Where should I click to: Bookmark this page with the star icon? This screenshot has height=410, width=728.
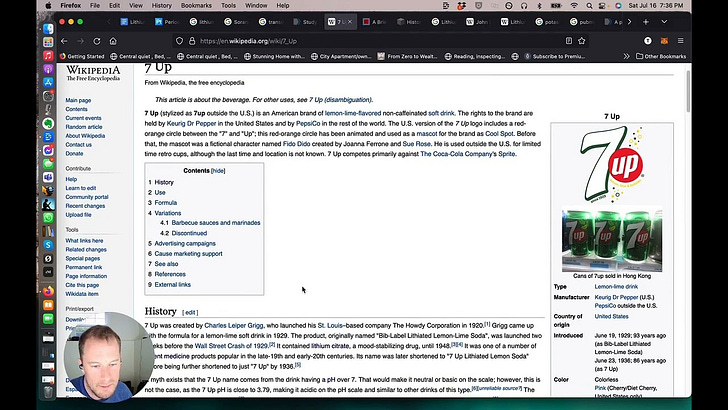pyautogui.click(x=582, y=41)
